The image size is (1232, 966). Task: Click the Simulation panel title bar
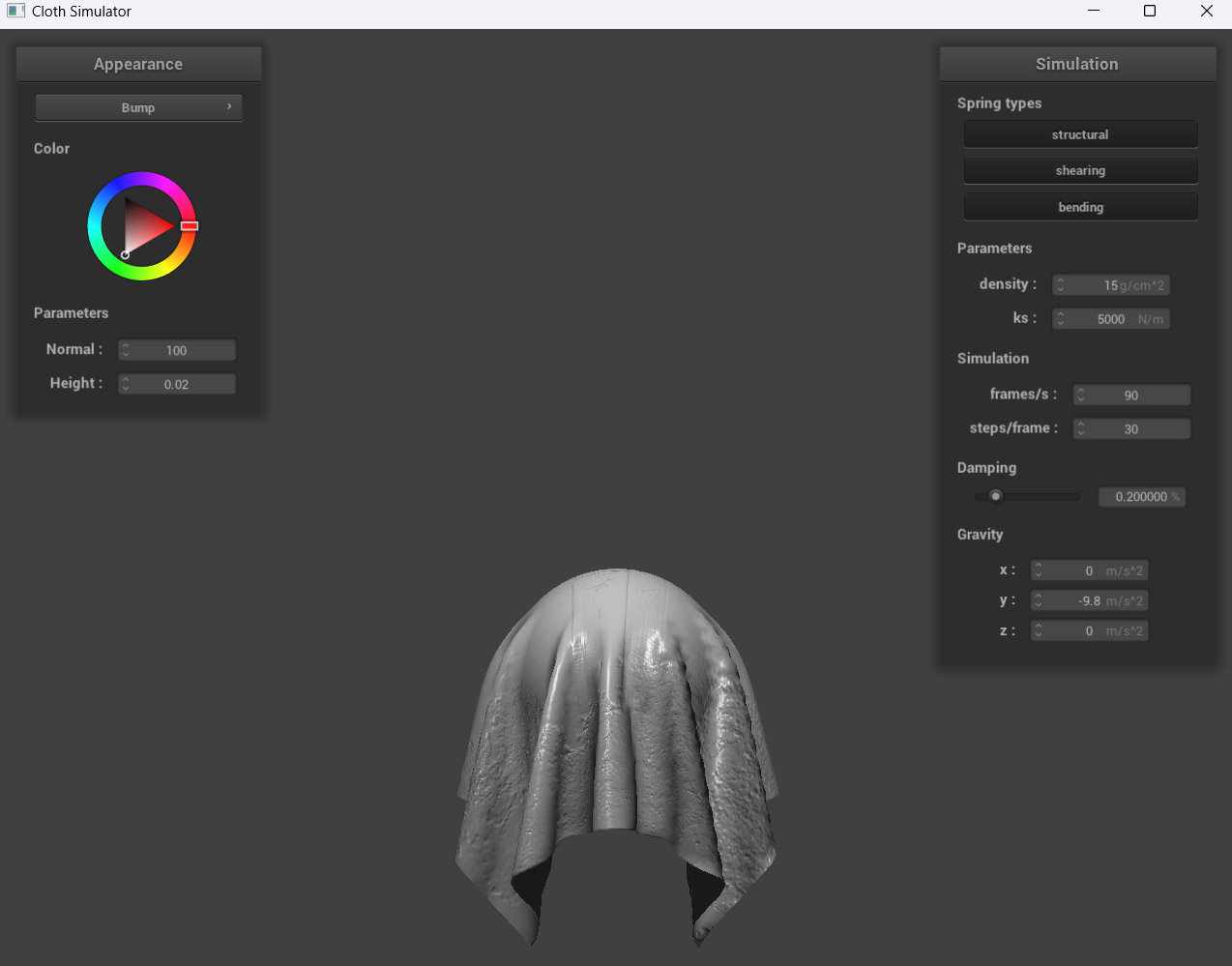pyautogui.click(x=1077, y=64)
